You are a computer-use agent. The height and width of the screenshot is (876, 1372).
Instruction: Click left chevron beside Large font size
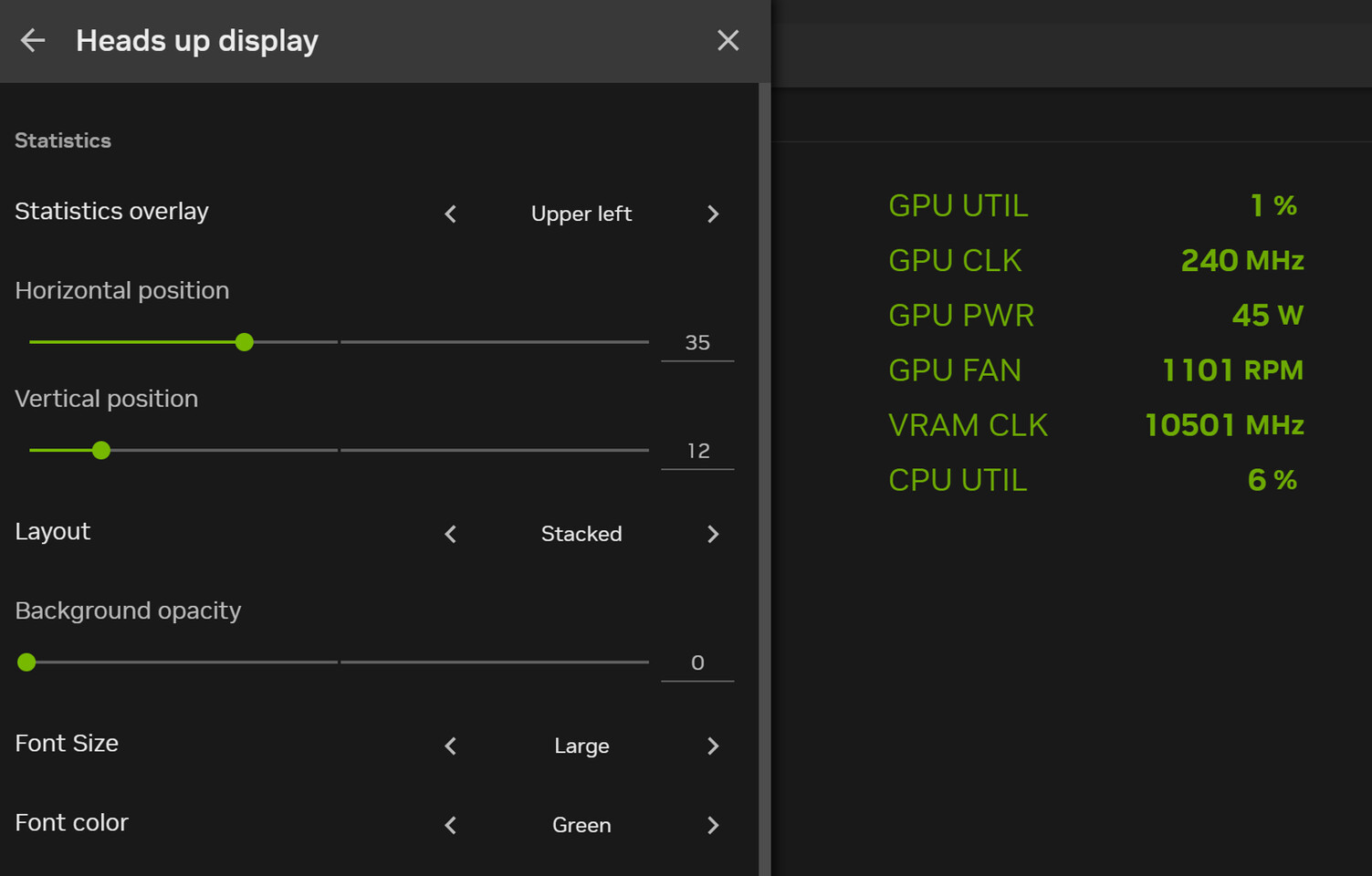tap(450, 746)
